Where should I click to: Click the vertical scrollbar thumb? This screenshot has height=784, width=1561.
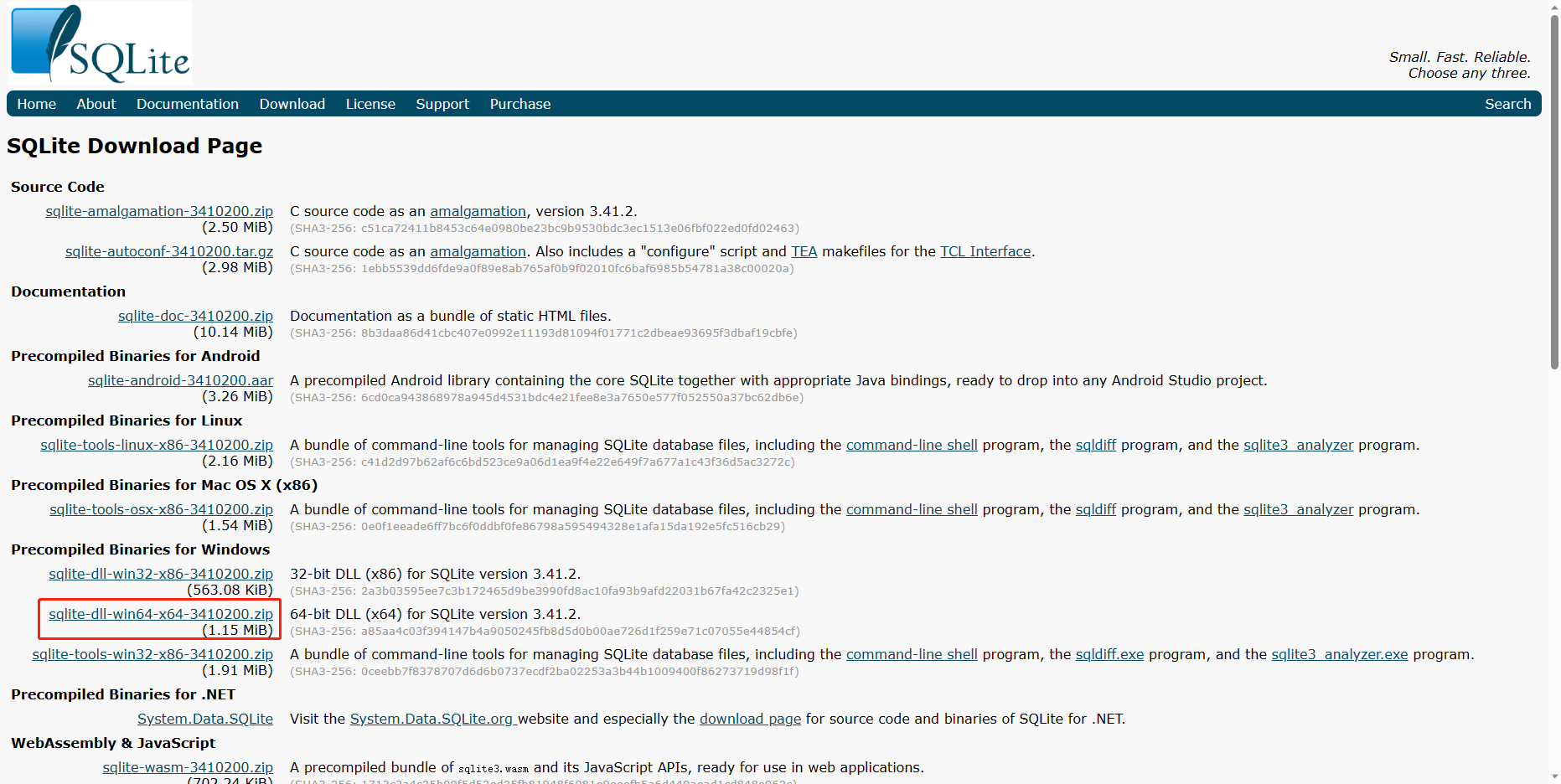tap(1554, 192)
